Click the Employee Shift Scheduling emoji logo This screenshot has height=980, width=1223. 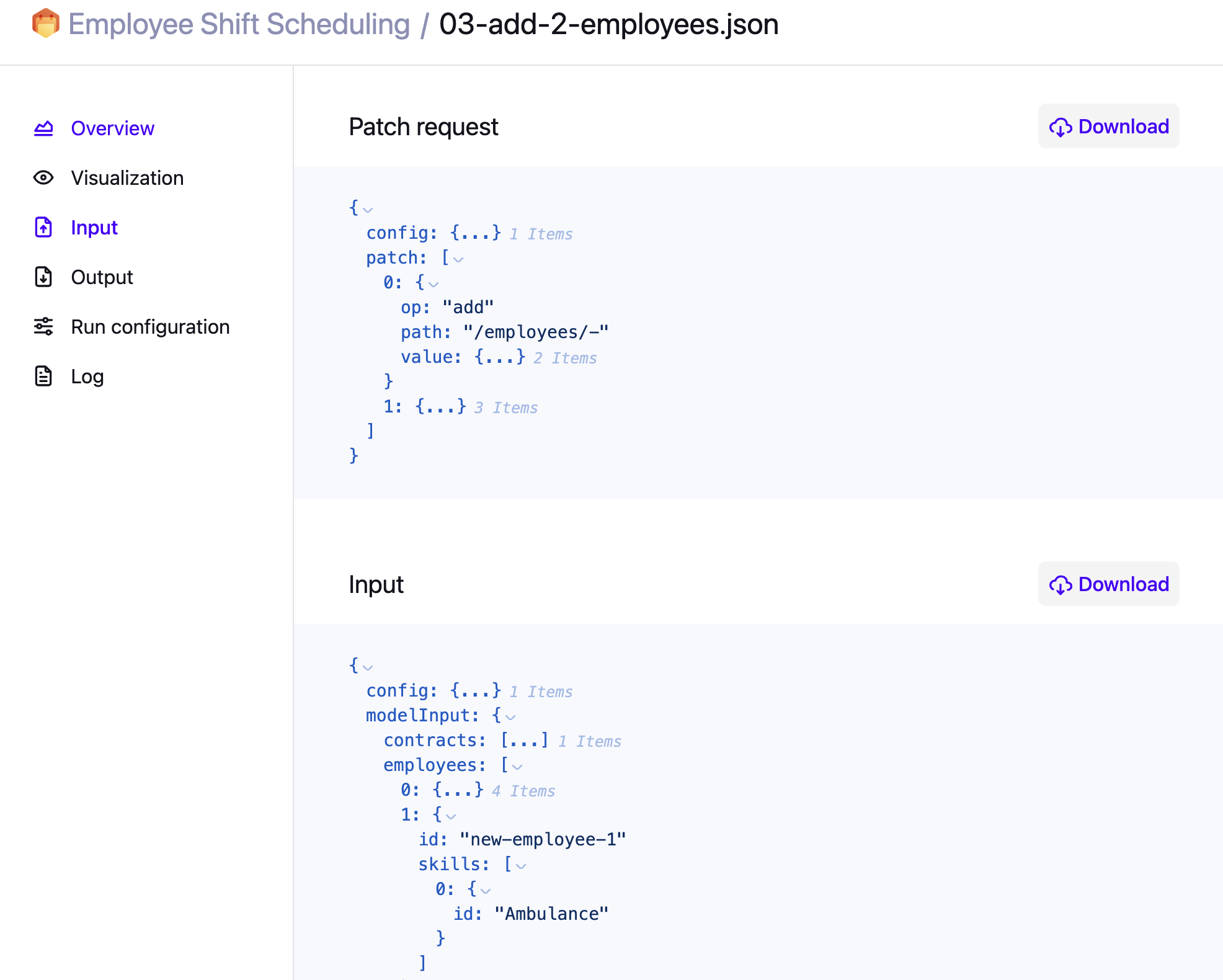pos(45,24)
